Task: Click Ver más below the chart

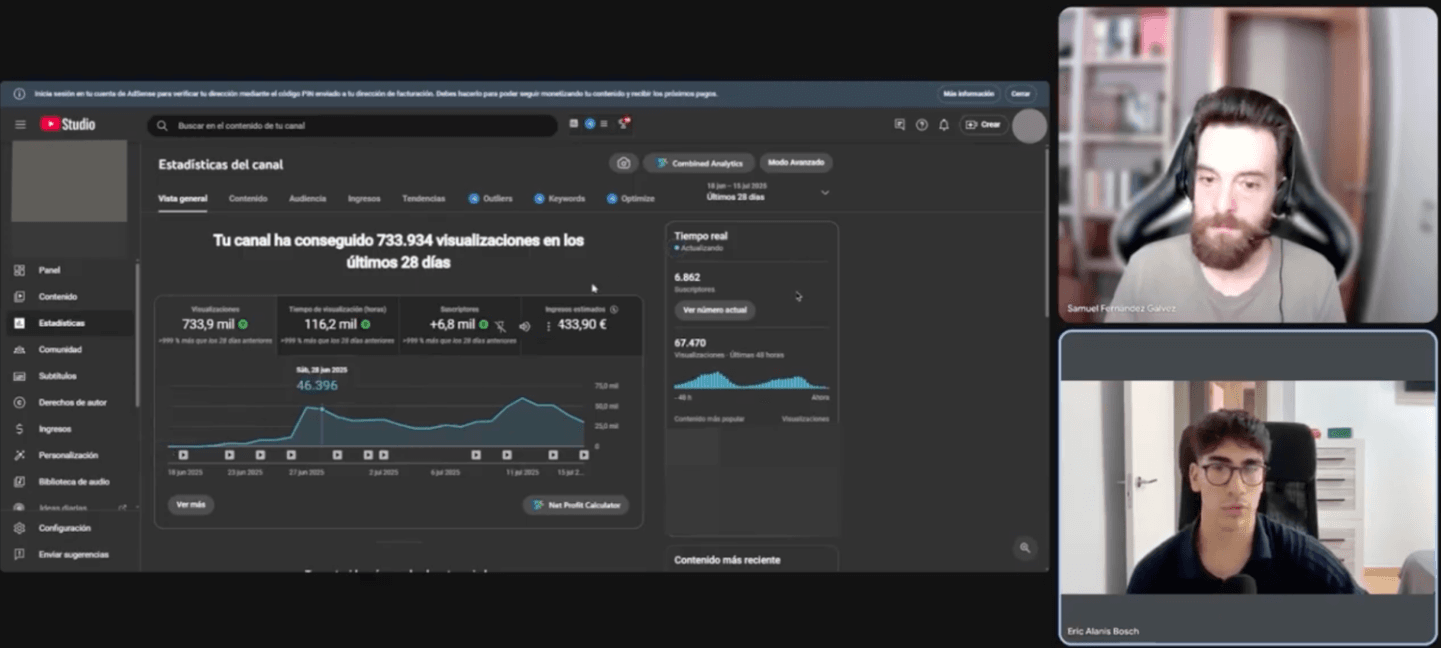Action: click(190, 505)
